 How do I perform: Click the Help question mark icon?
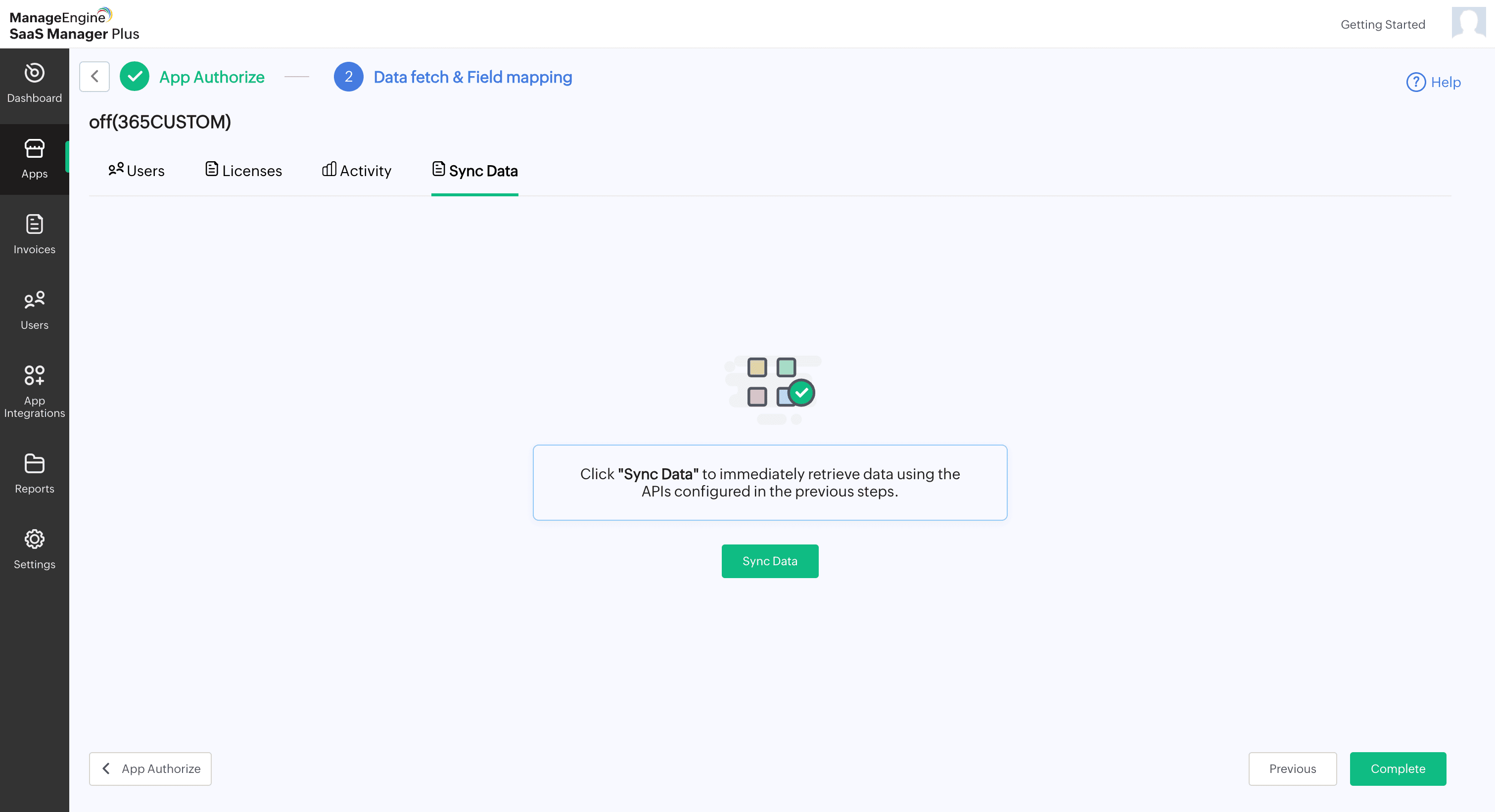[1415, 82]
